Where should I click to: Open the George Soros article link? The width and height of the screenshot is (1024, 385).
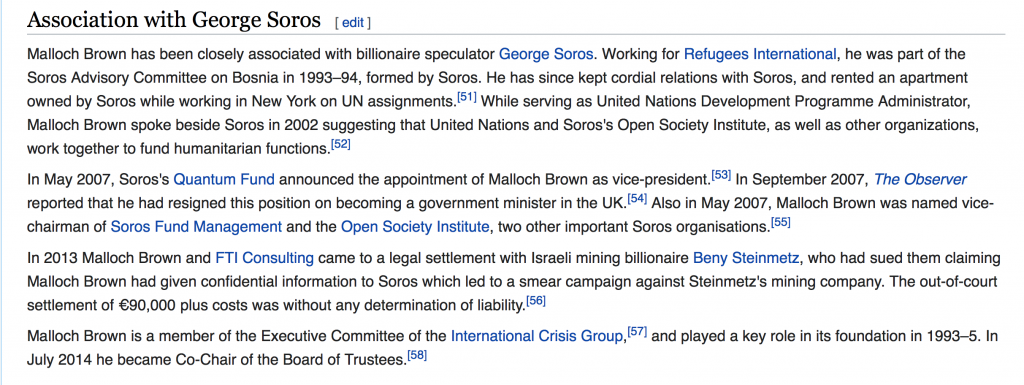546,54
